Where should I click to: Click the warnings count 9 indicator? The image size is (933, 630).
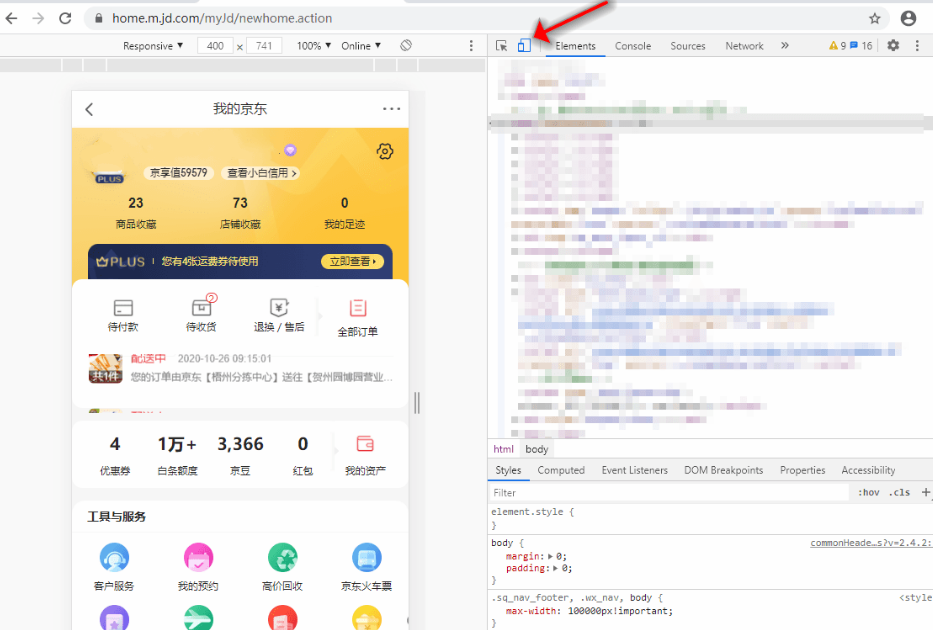pos(837,46)
